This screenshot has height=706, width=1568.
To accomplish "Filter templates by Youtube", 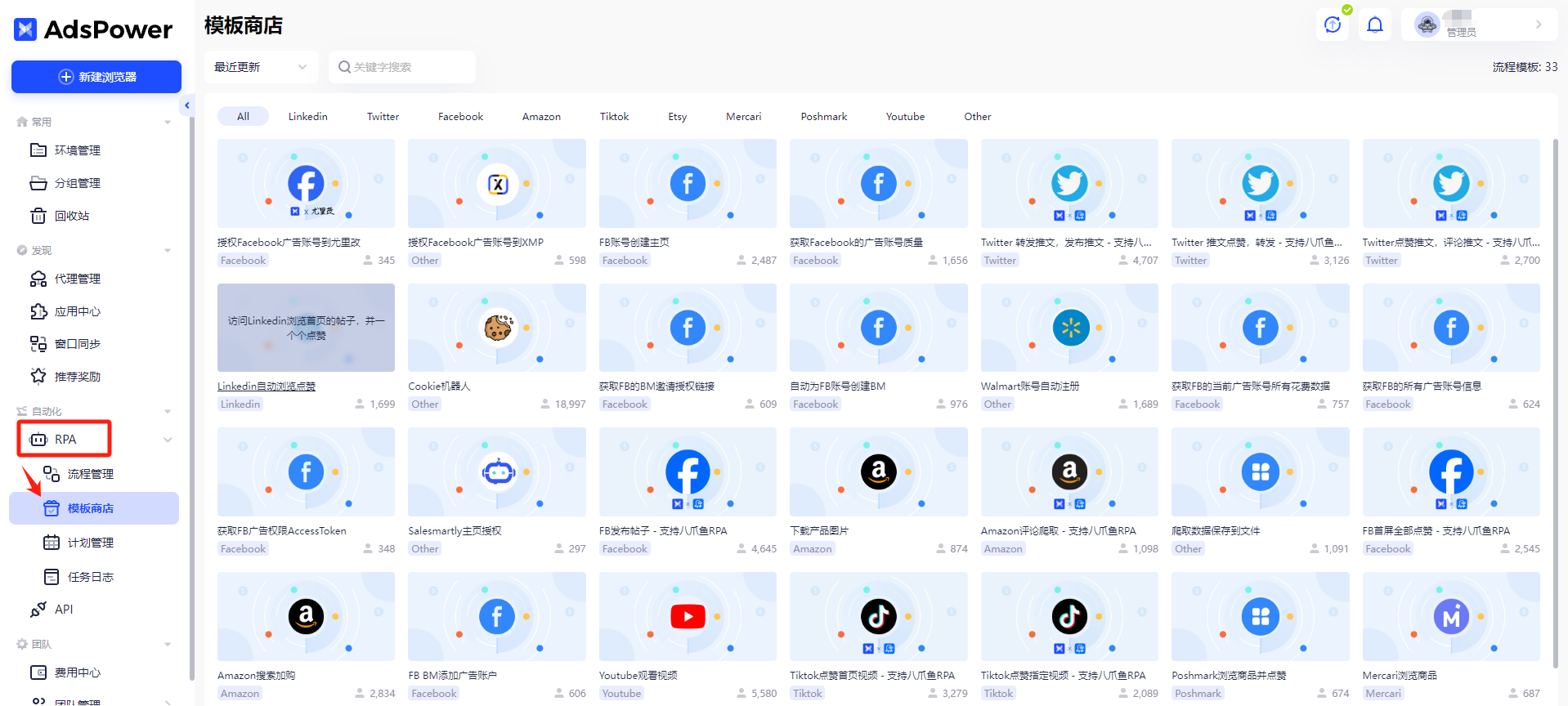I will click(906, 117).
